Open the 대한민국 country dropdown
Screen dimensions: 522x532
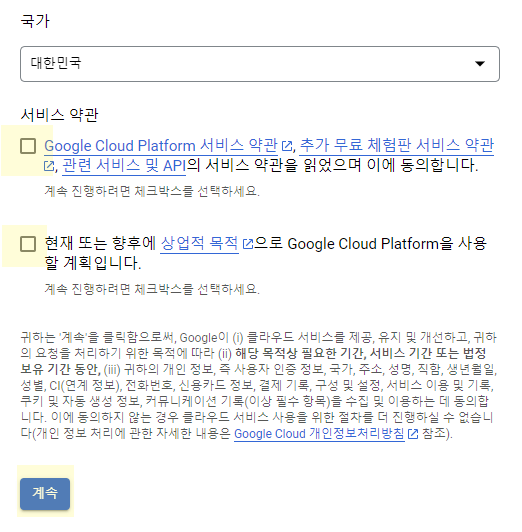(260, 64)
